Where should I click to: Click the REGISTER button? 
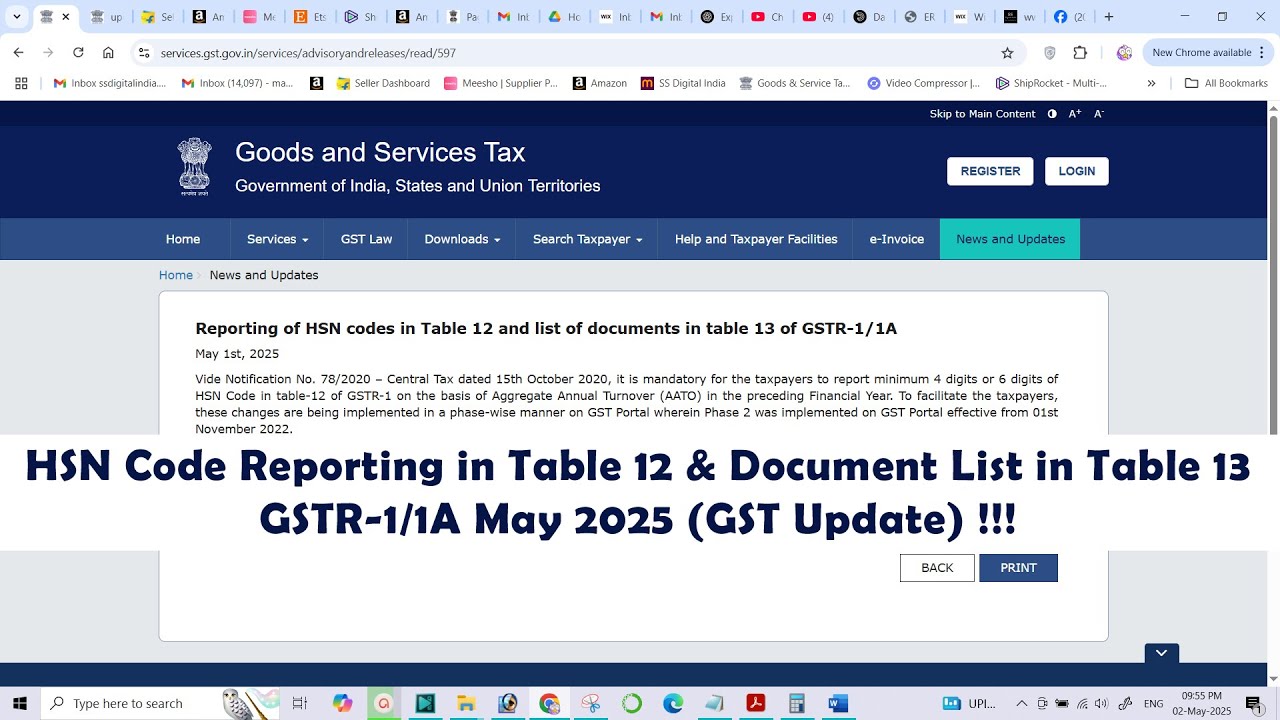tap(990, 171)
